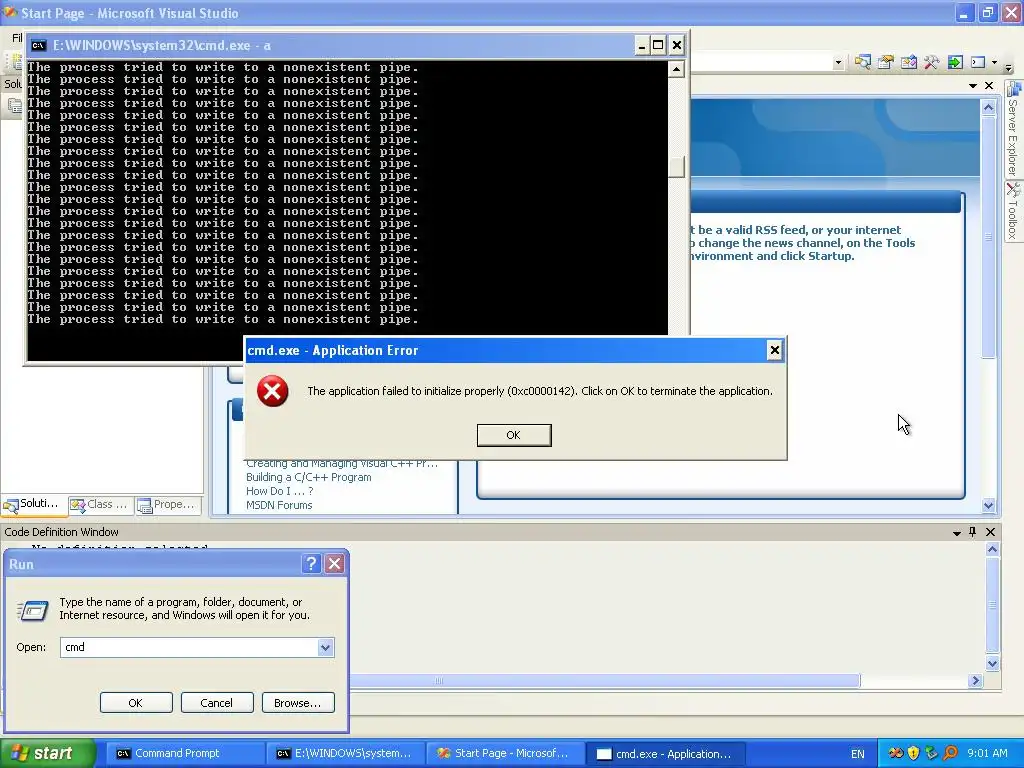1024x768 pixels.
Task: Open Command Window toolbar icon
Action: point(978,62)
